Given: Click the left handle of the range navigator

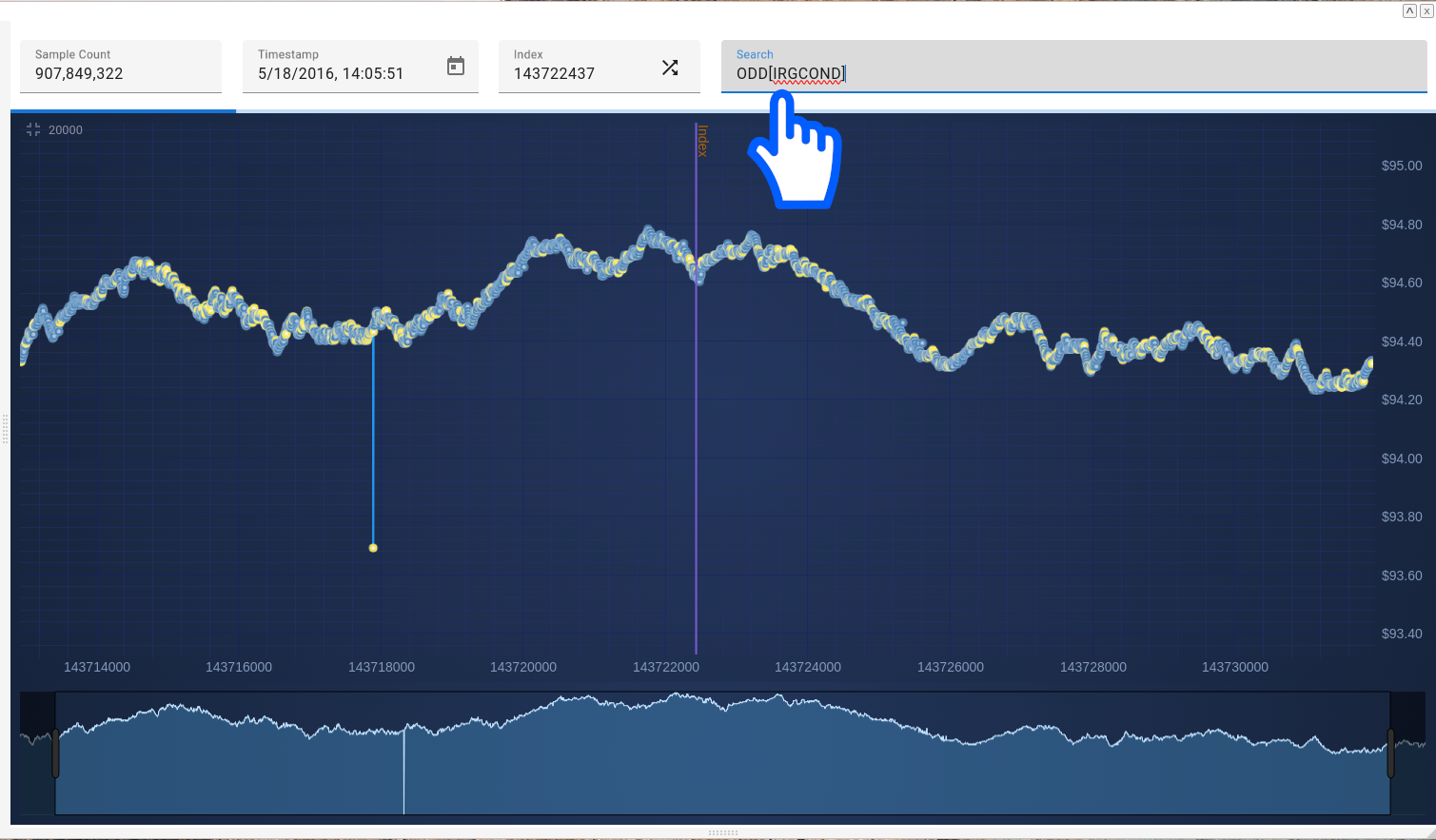Looking at the screenshot, I should [55, 752].
